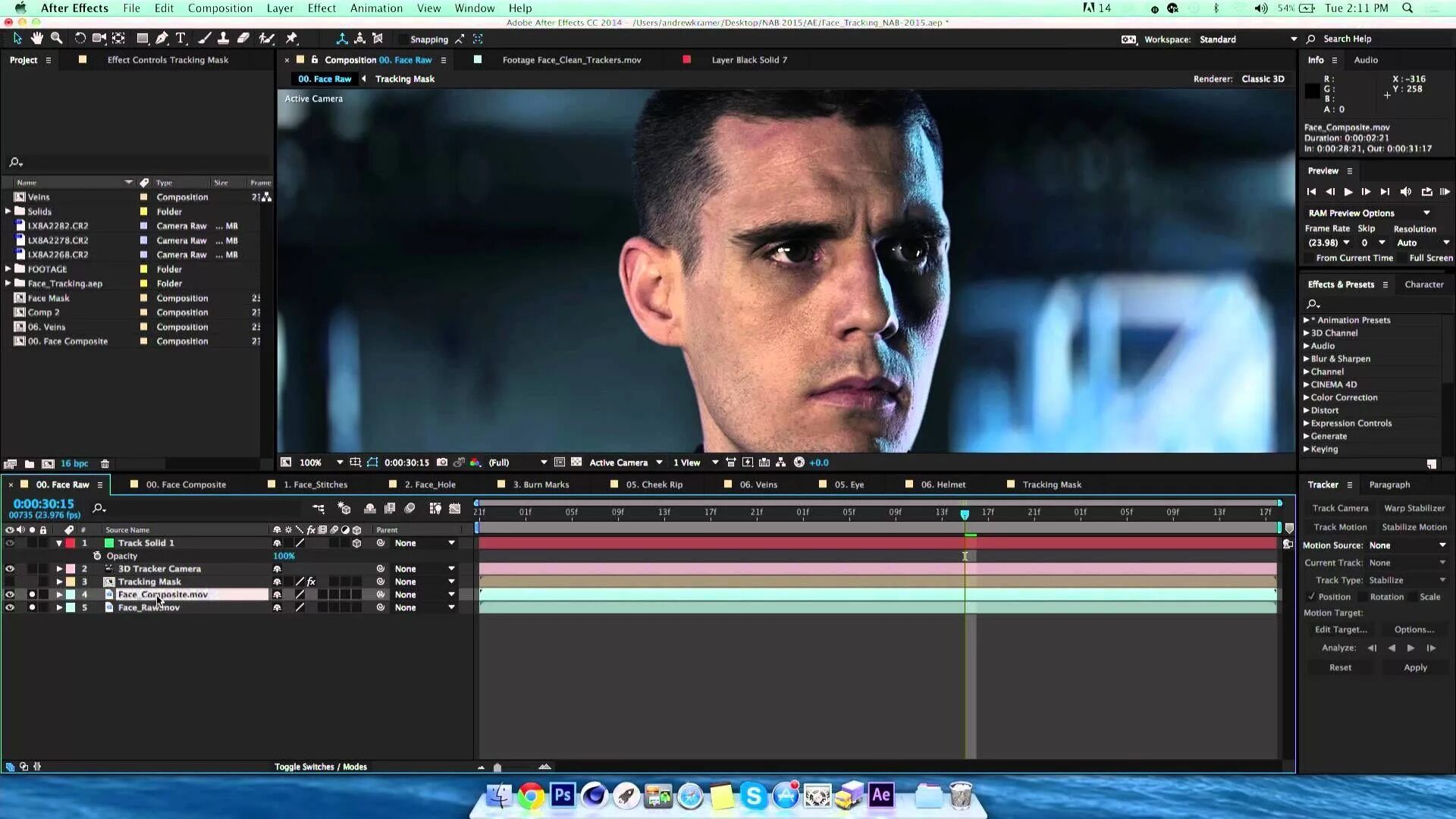The height and width of the screenshot is (819, 1456).
Task: Enable the Rotation checkbox in Tracker
Action: 1363,597
